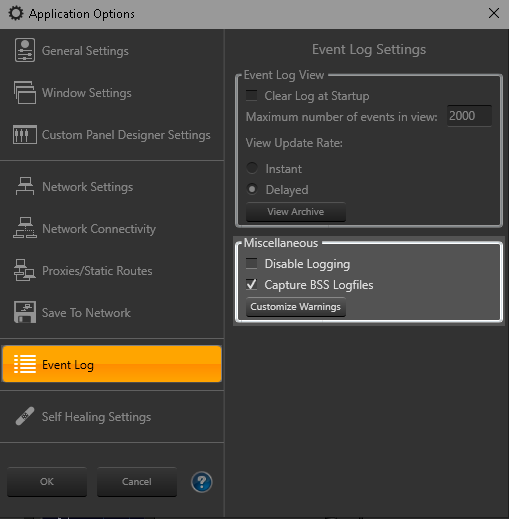Open General Settings via its sliders icon
509x519 pixels.
click(x=25, y=50)
